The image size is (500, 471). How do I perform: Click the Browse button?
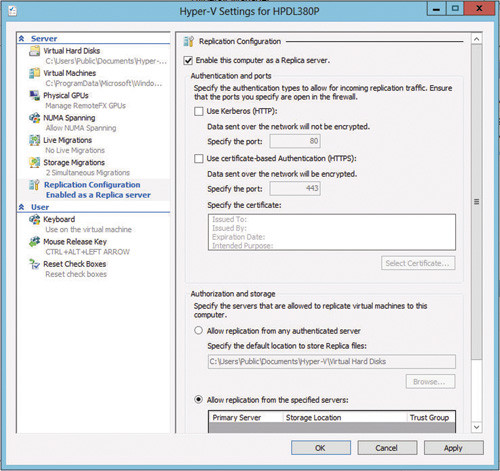tap(430, 382)
